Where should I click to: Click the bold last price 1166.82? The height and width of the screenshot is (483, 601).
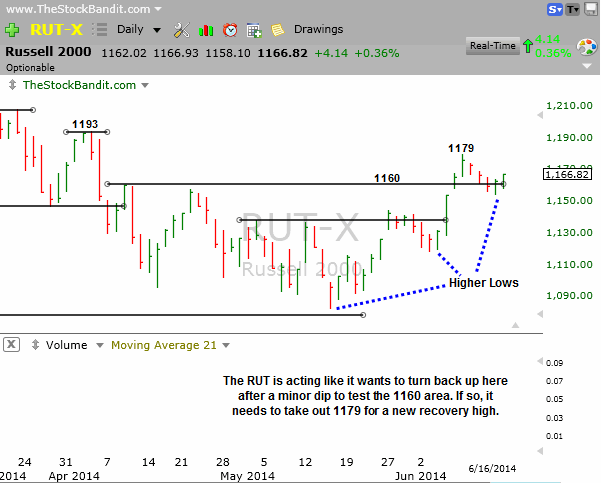click(x=282, y=53)
